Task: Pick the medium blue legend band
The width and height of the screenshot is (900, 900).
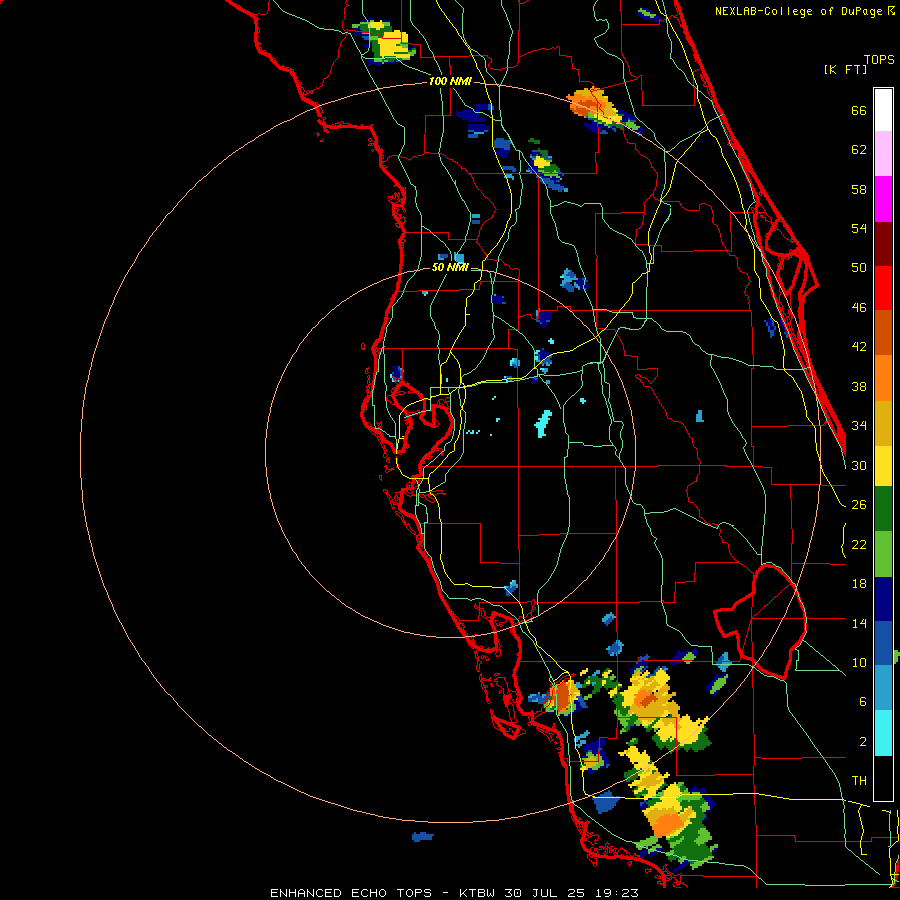Action: [883, 643]
